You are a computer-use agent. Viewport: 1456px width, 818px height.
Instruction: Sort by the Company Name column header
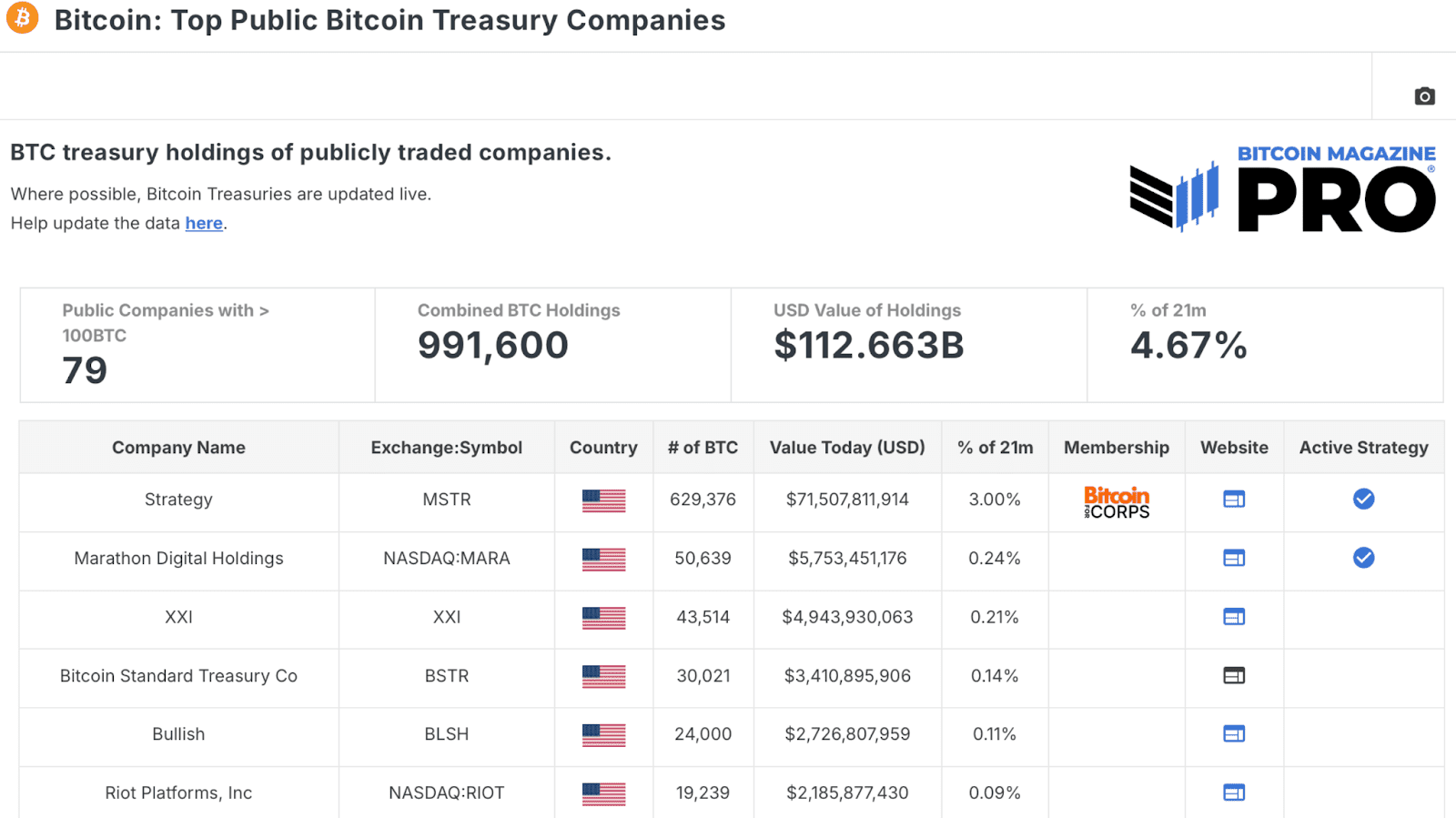click(178, 447)
